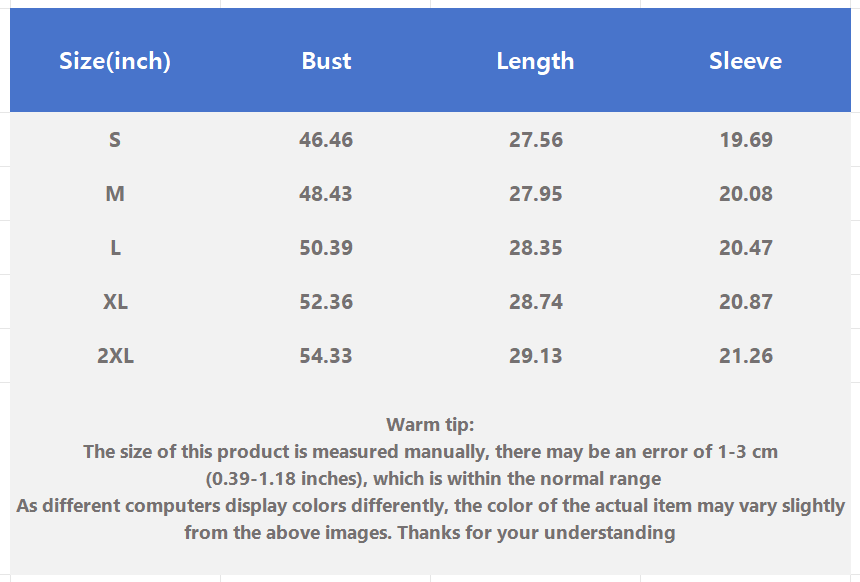This screenshot has height=582, width=860.
Task: Click bust value 50.39
Action: coord(326,248)
